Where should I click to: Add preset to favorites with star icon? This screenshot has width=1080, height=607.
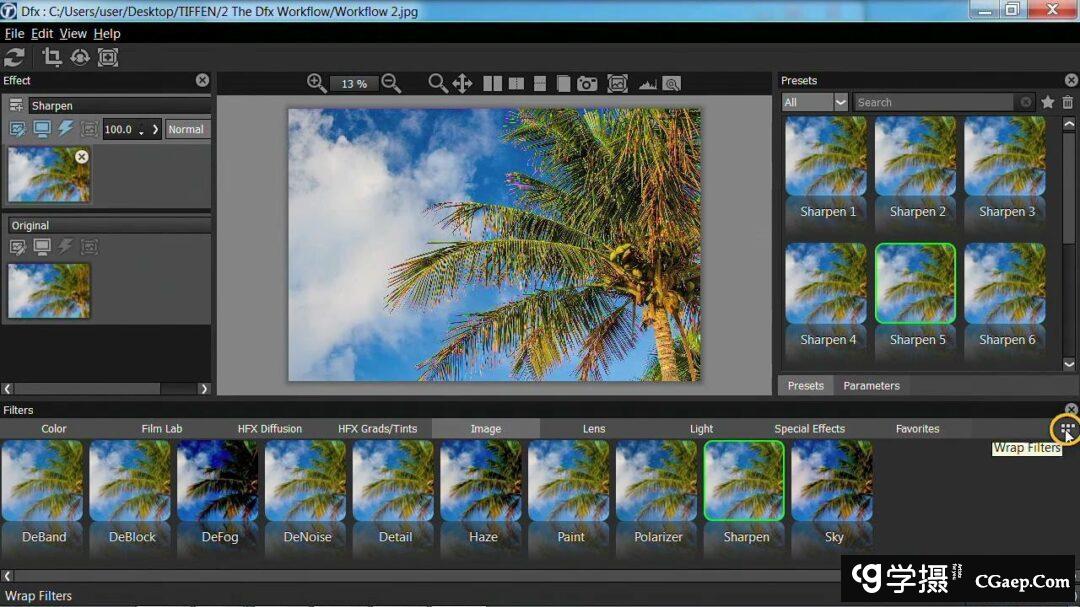pos(1048,102)
